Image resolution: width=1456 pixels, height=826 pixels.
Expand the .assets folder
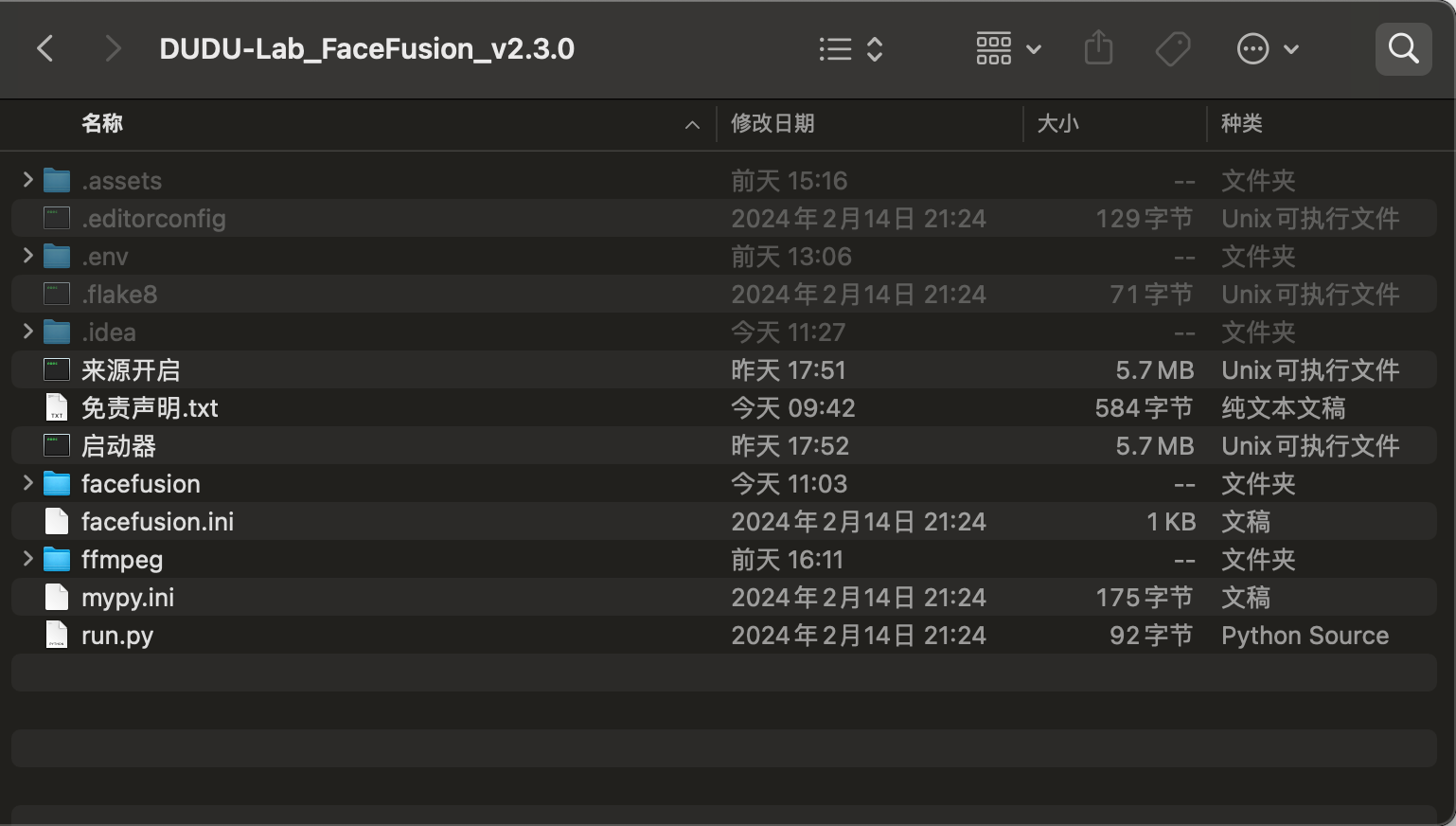tap(27, 179)
